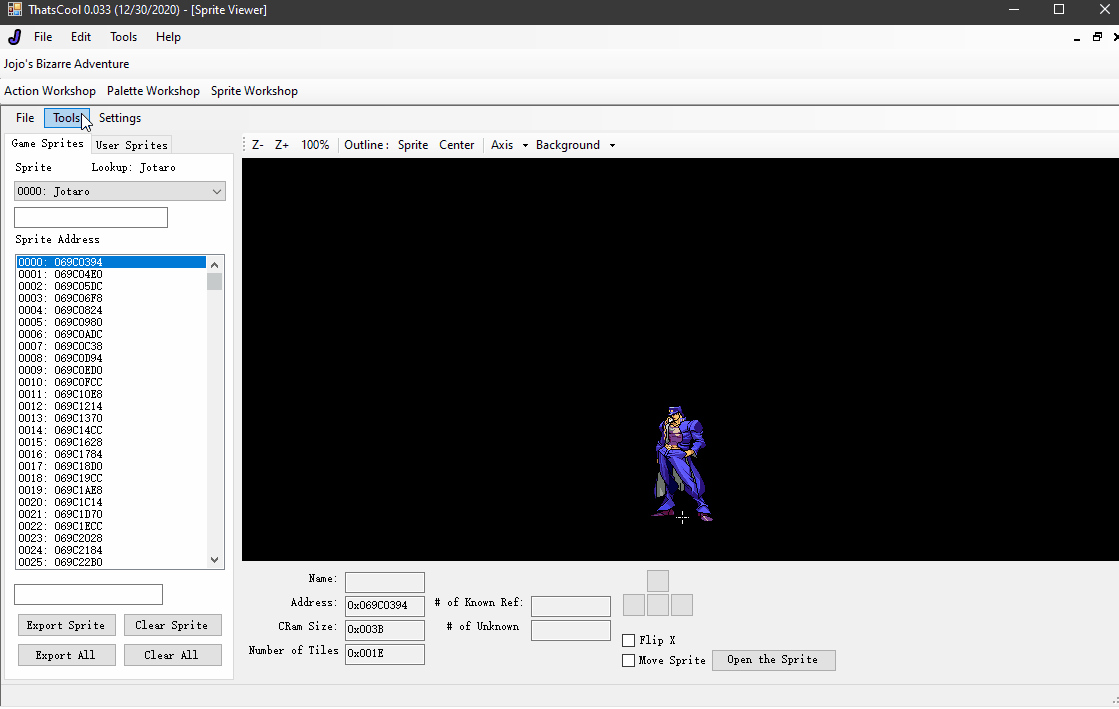Click Export Sprite button
Screen dimensions: 1119x709
[66, 625]
